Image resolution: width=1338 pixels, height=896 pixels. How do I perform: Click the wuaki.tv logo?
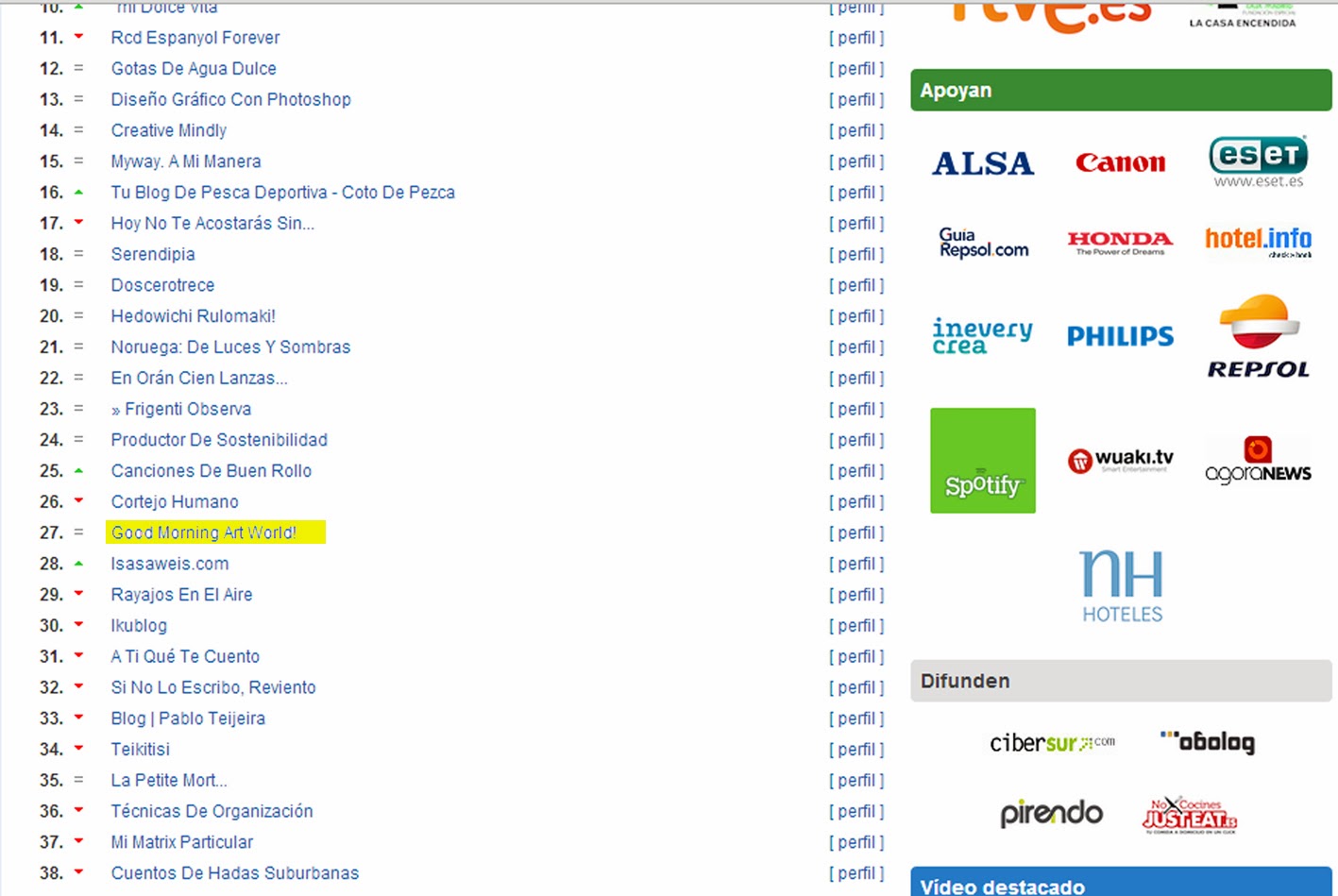(1121, 461)
